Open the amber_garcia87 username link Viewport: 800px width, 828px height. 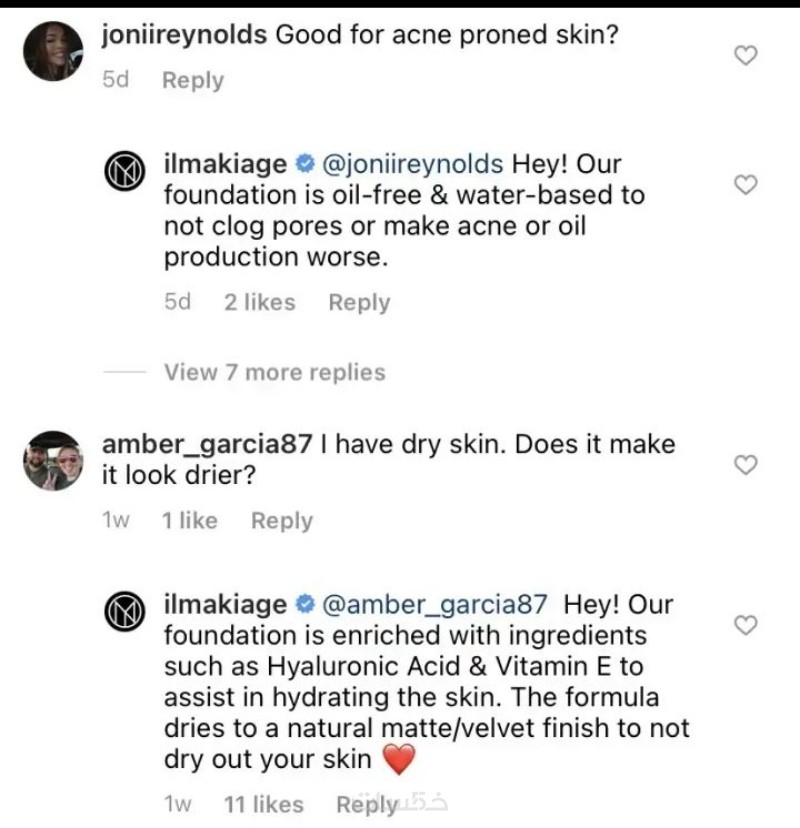point(208,444)
